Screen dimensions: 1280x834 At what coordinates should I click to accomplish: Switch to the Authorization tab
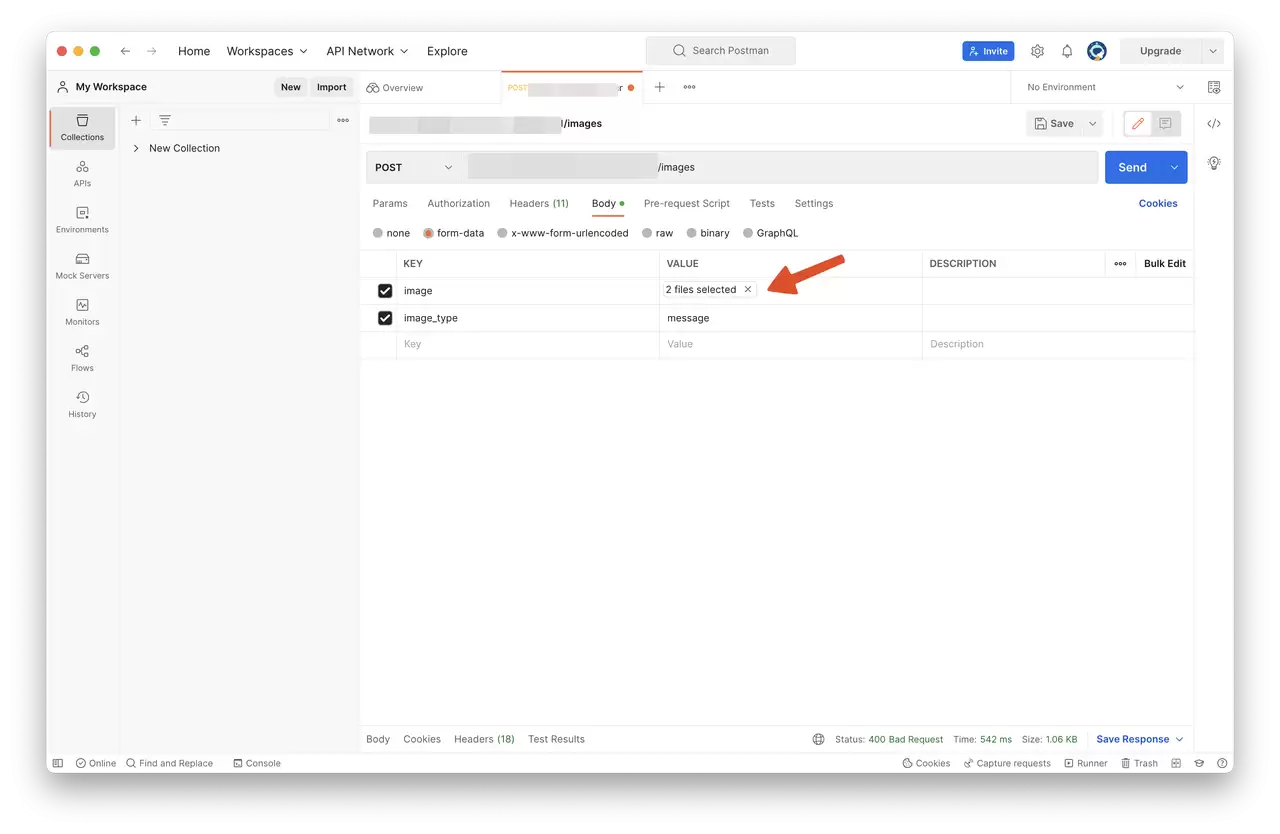458,203
